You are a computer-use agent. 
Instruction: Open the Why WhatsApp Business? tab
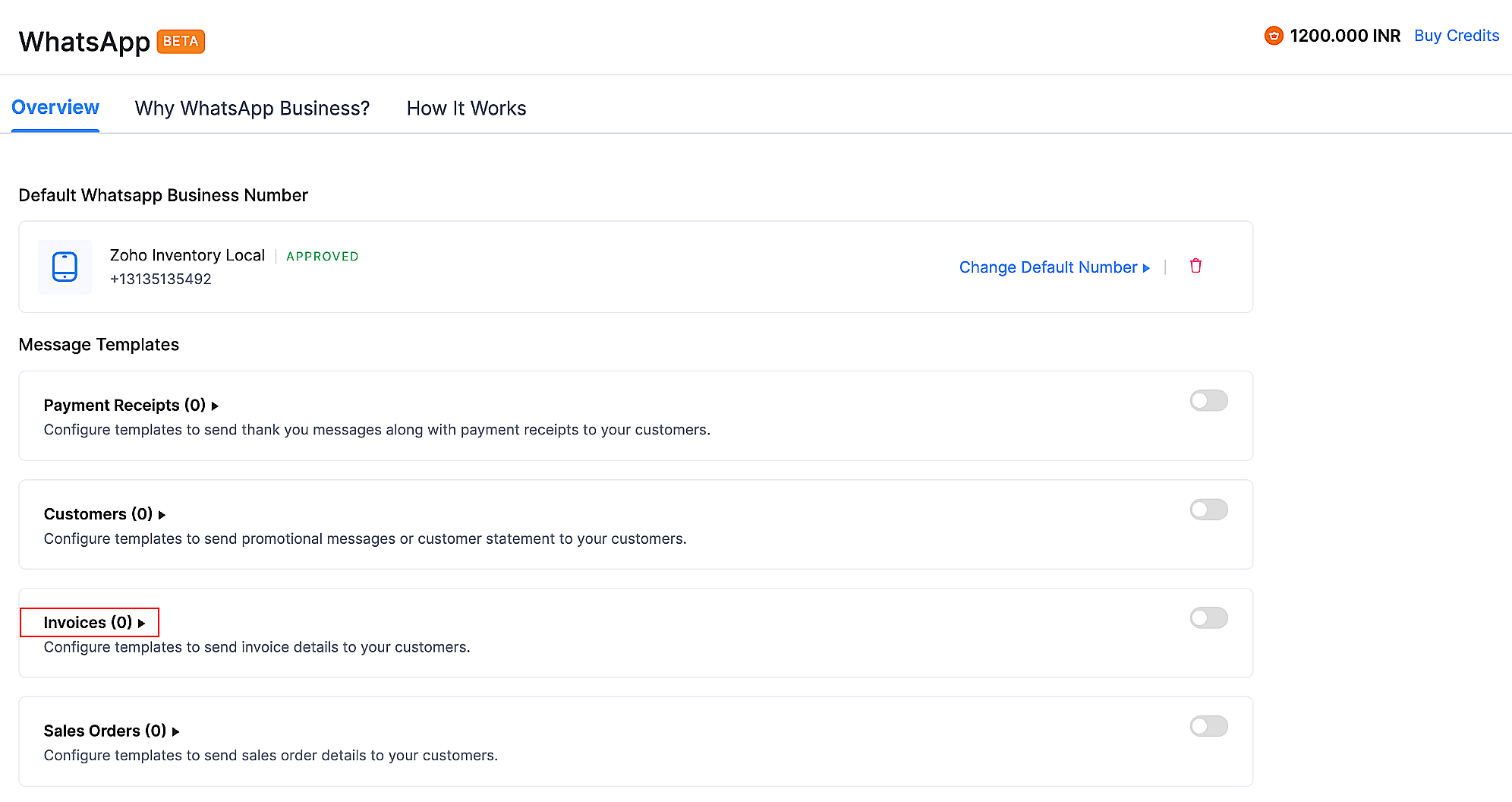coord(252,109)
